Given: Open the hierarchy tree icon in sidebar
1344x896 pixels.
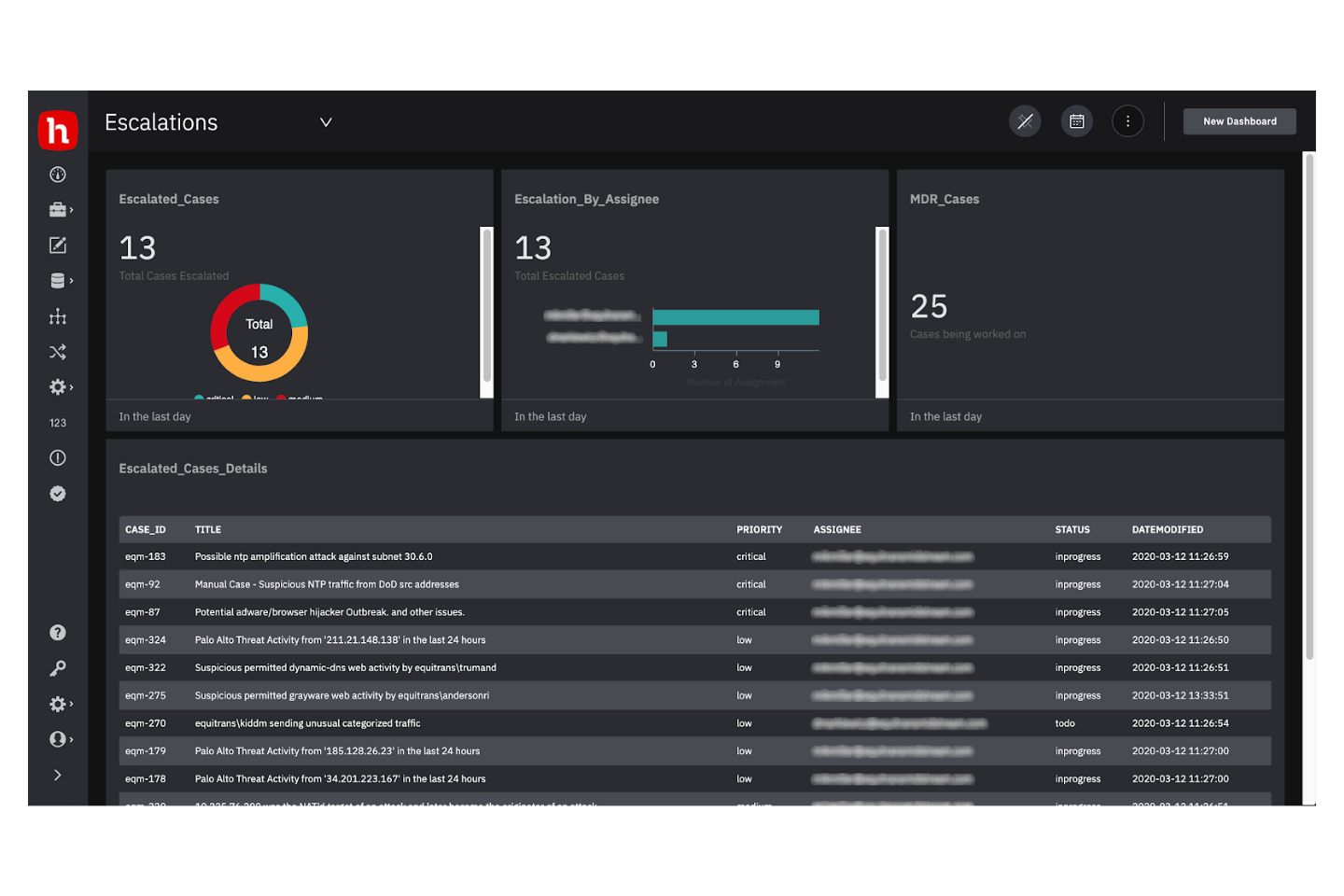Looking at the screenshot, I should (58, 317).
